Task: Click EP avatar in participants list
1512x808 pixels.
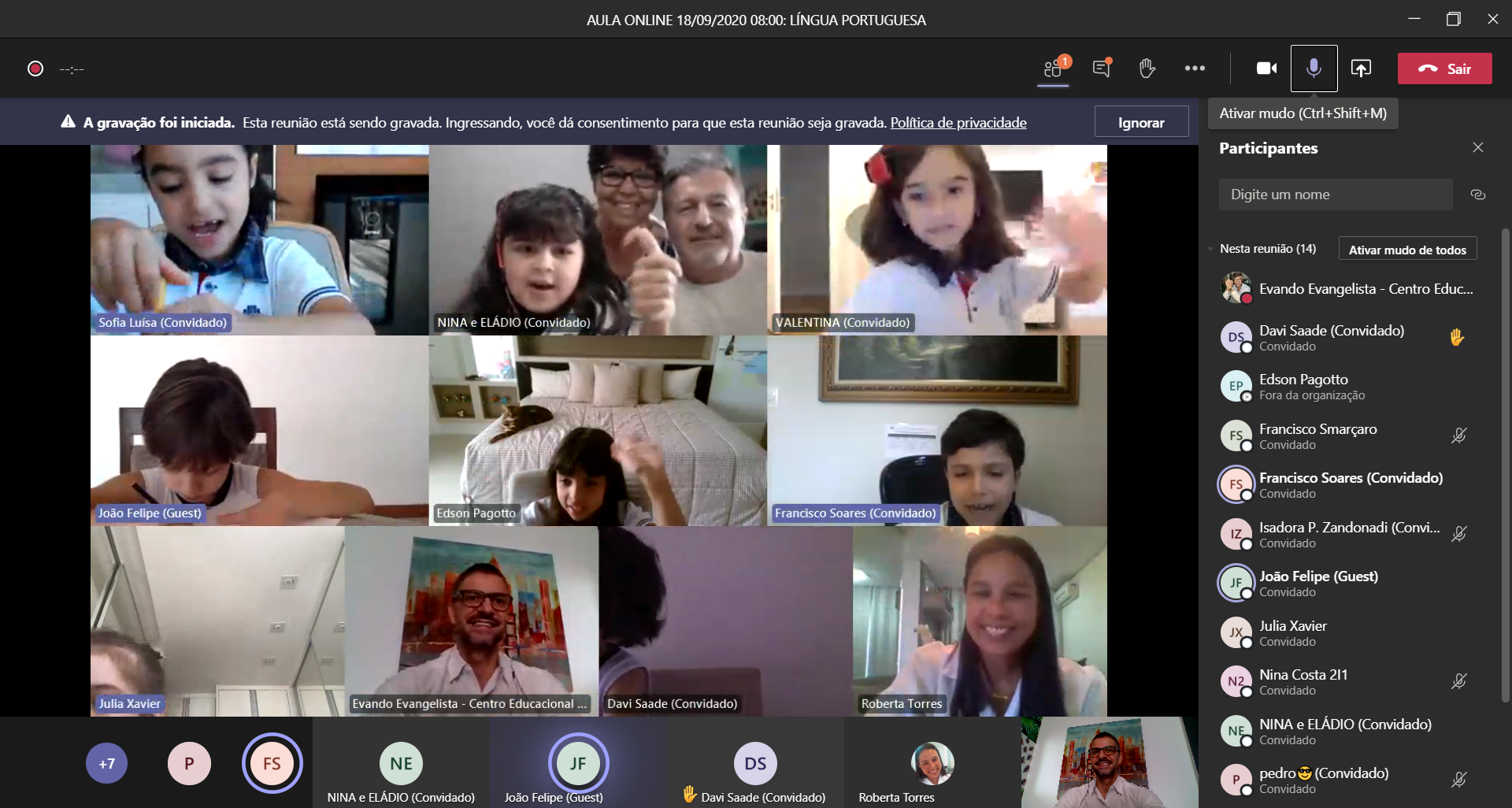Action: tap(1236, 386)
